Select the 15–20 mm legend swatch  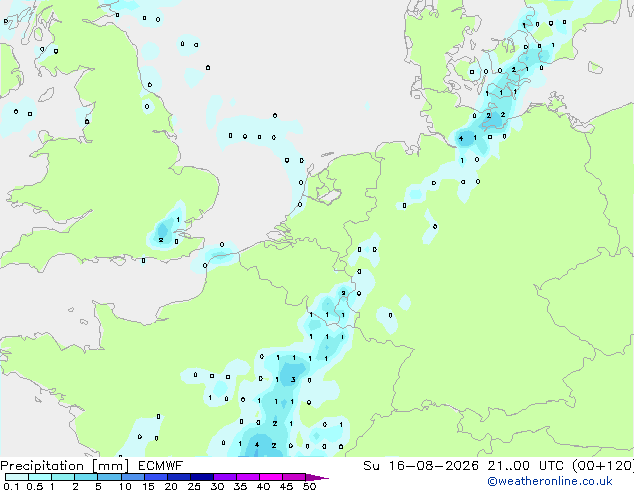156,477
